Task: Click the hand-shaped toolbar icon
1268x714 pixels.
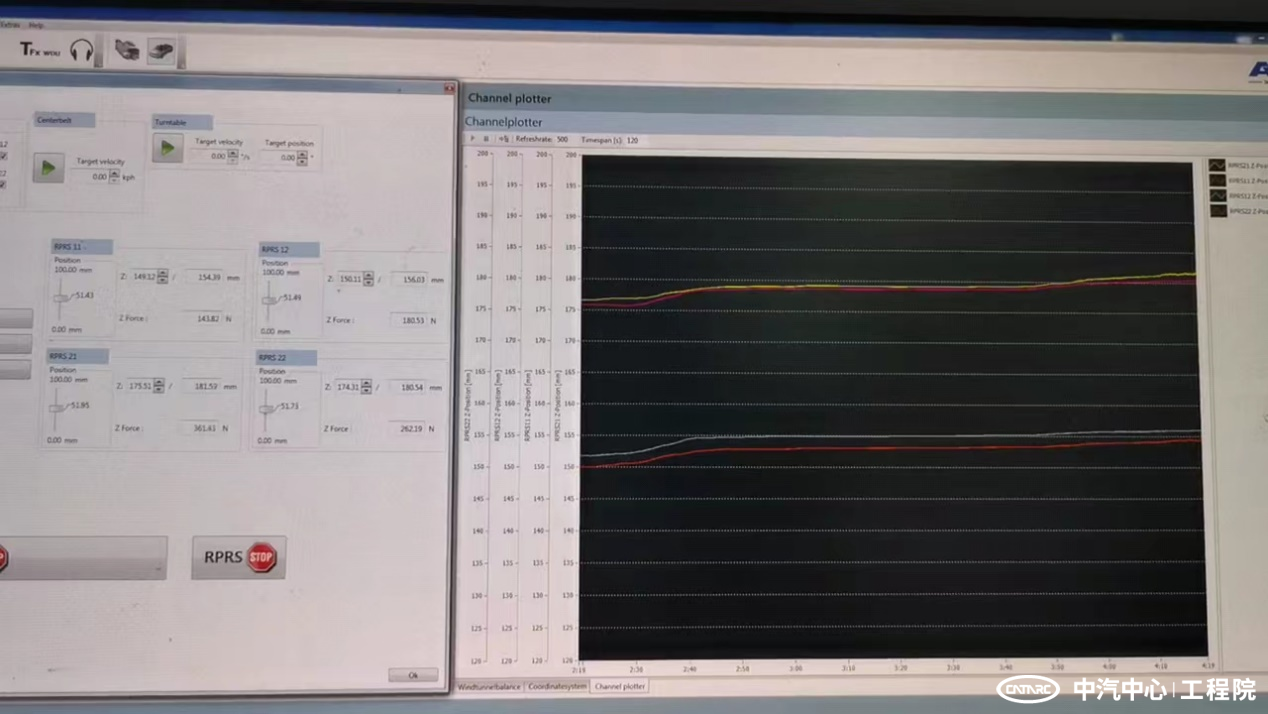Action: coord(126,49)
